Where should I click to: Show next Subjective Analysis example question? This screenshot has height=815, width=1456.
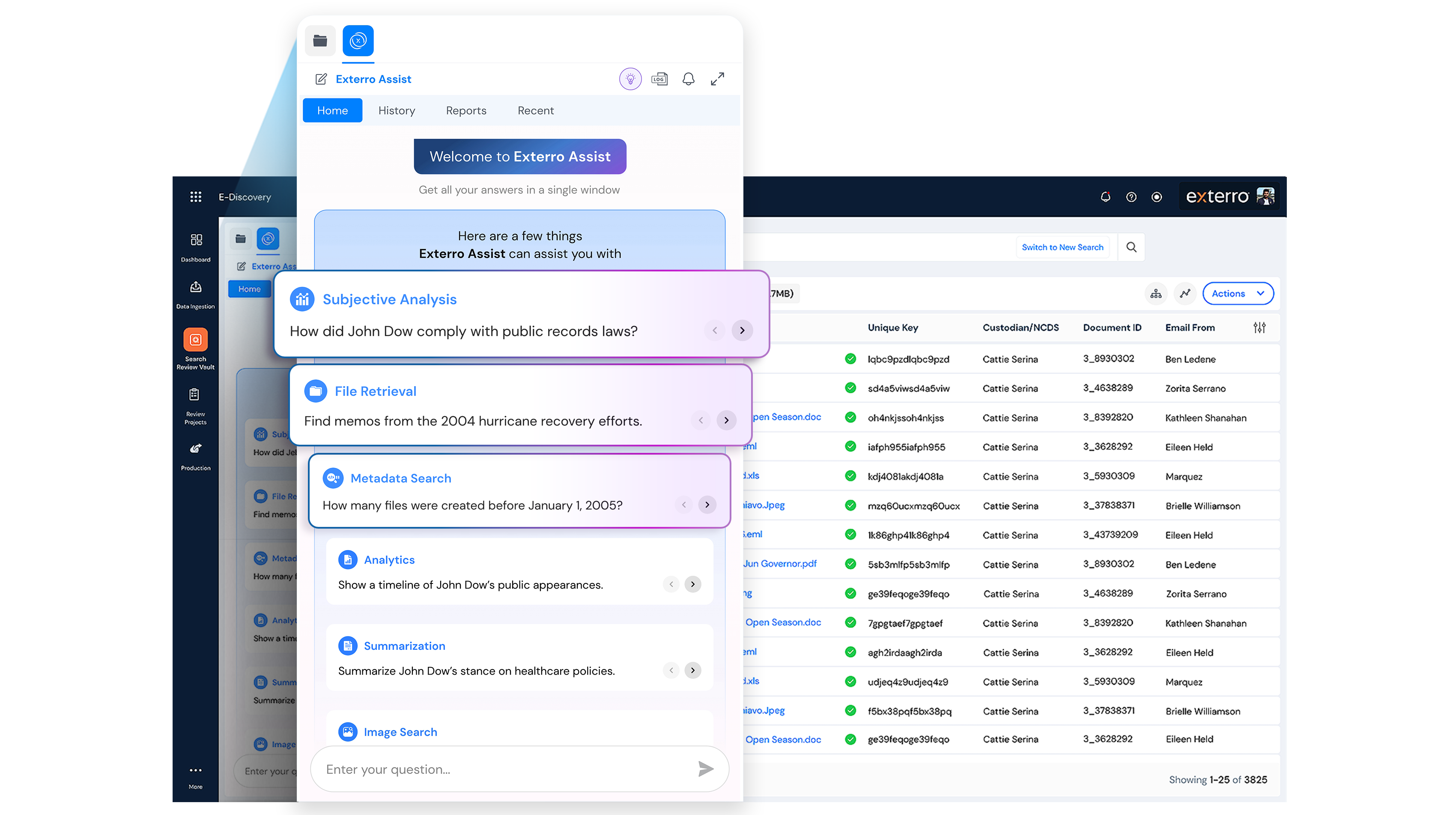tap(742, 330)
